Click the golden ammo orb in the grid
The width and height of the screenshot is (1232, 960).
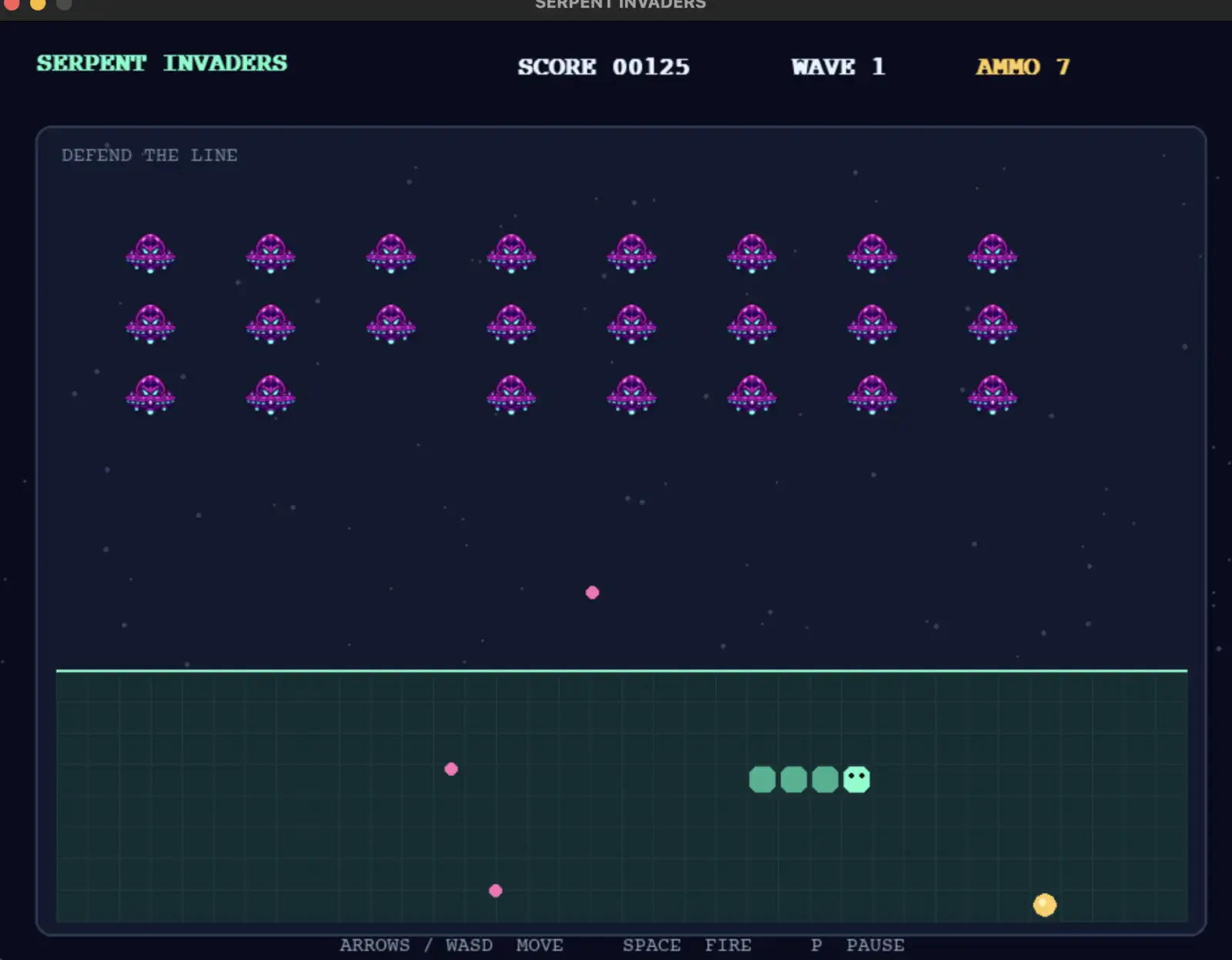(1045, 905)
